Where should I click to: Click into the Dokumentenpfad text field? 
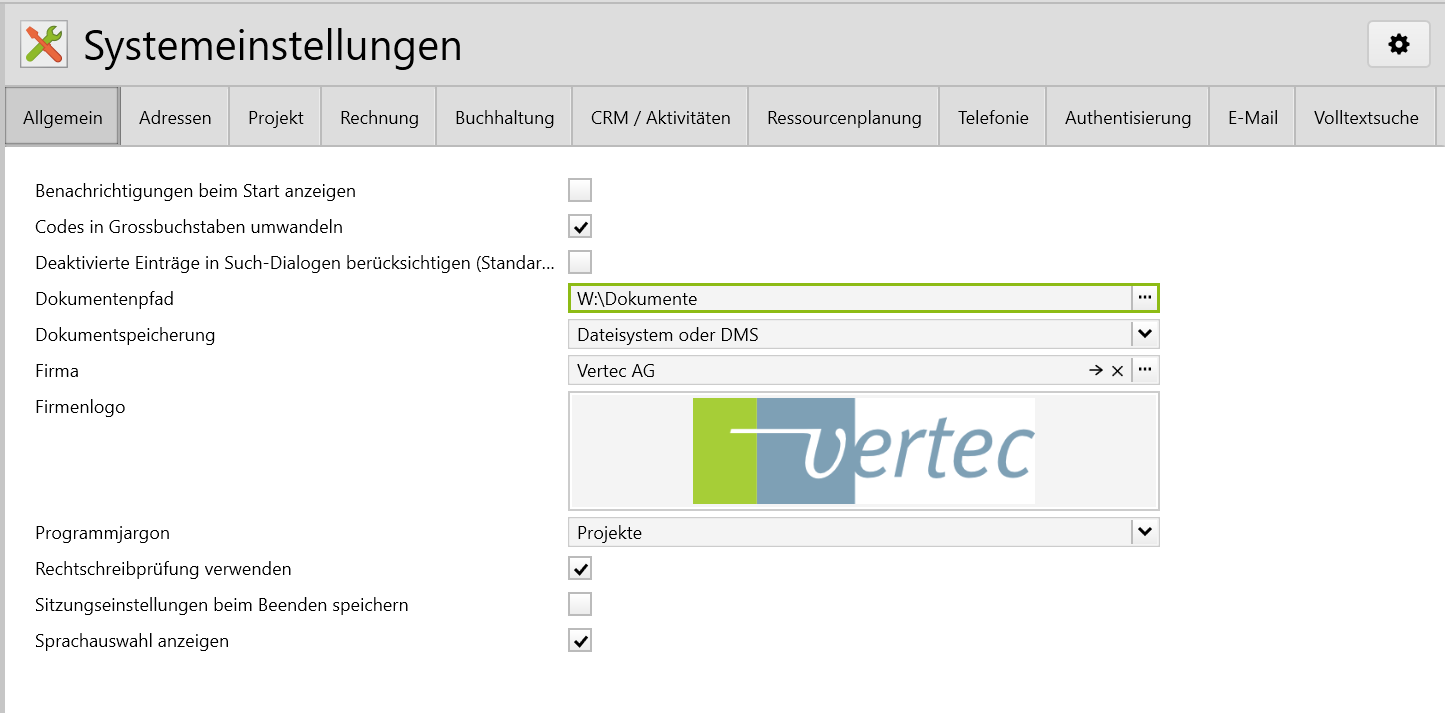coord(850,298)
